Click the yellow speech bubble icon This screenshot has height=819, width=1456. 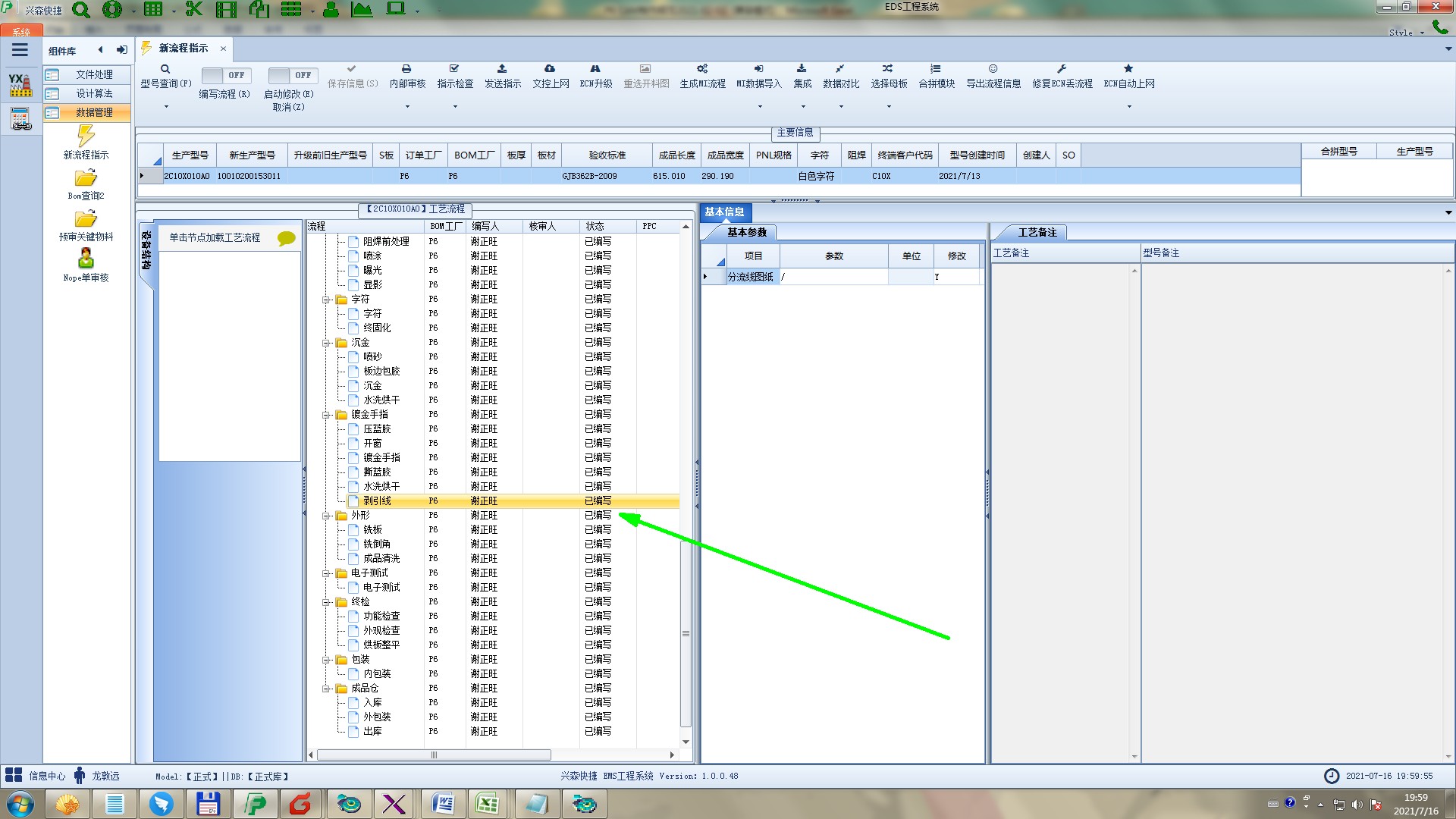(286, 238)
